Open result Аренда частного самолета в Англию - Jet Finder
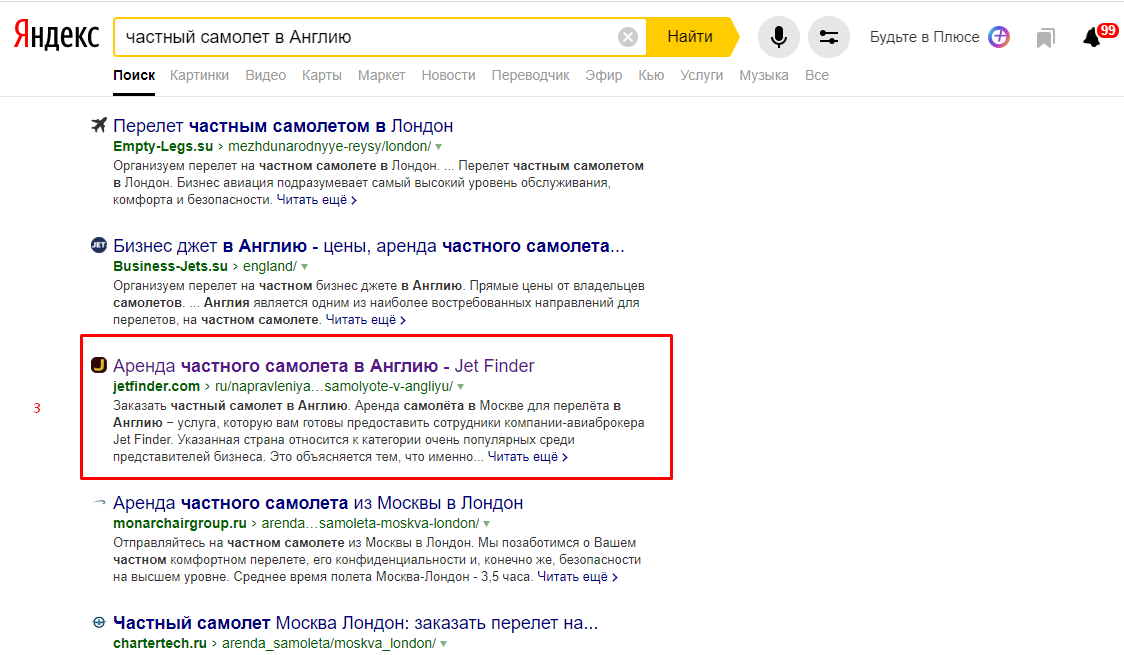 (324, 365)
